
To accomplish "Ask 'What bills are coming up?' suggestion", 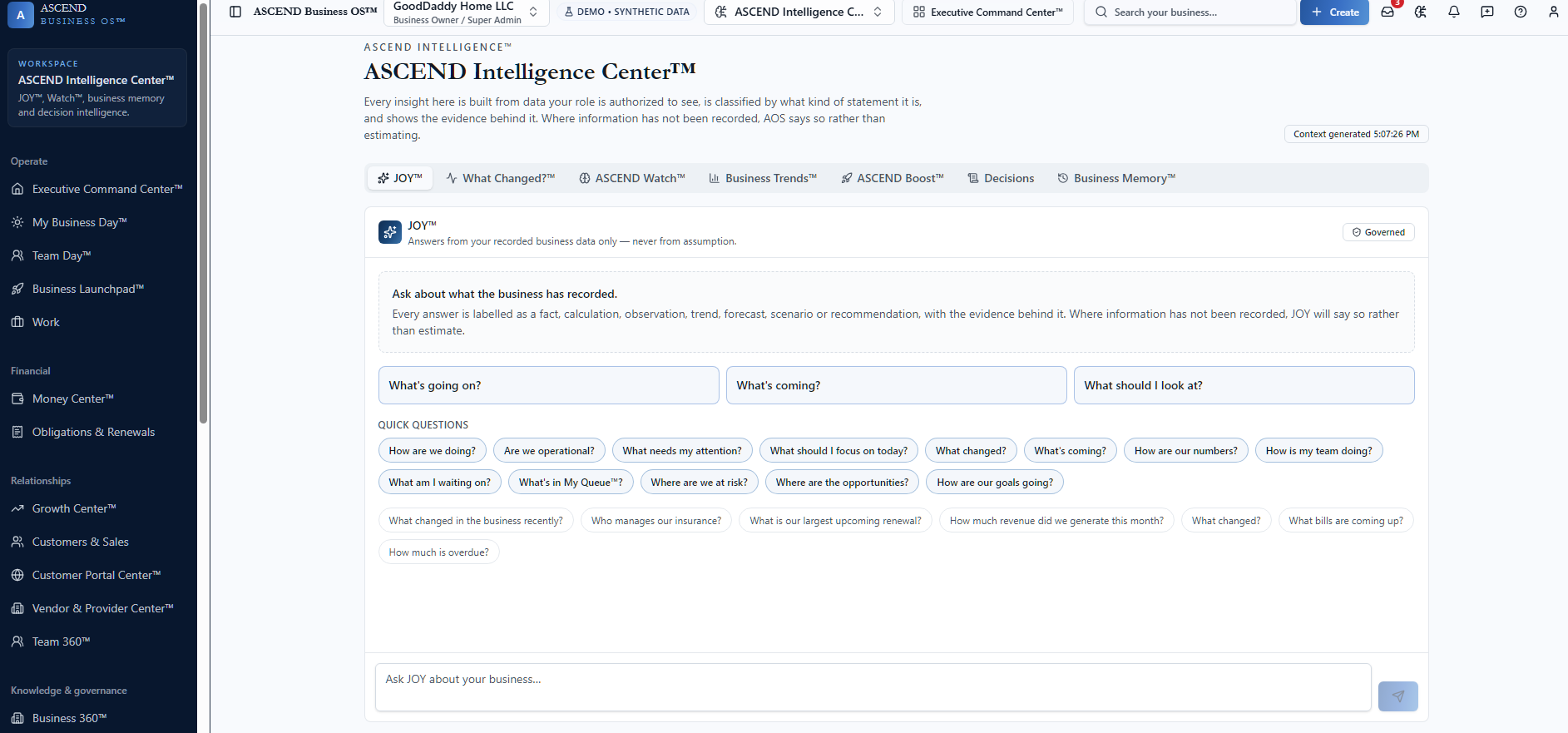I will (1346, 521).
